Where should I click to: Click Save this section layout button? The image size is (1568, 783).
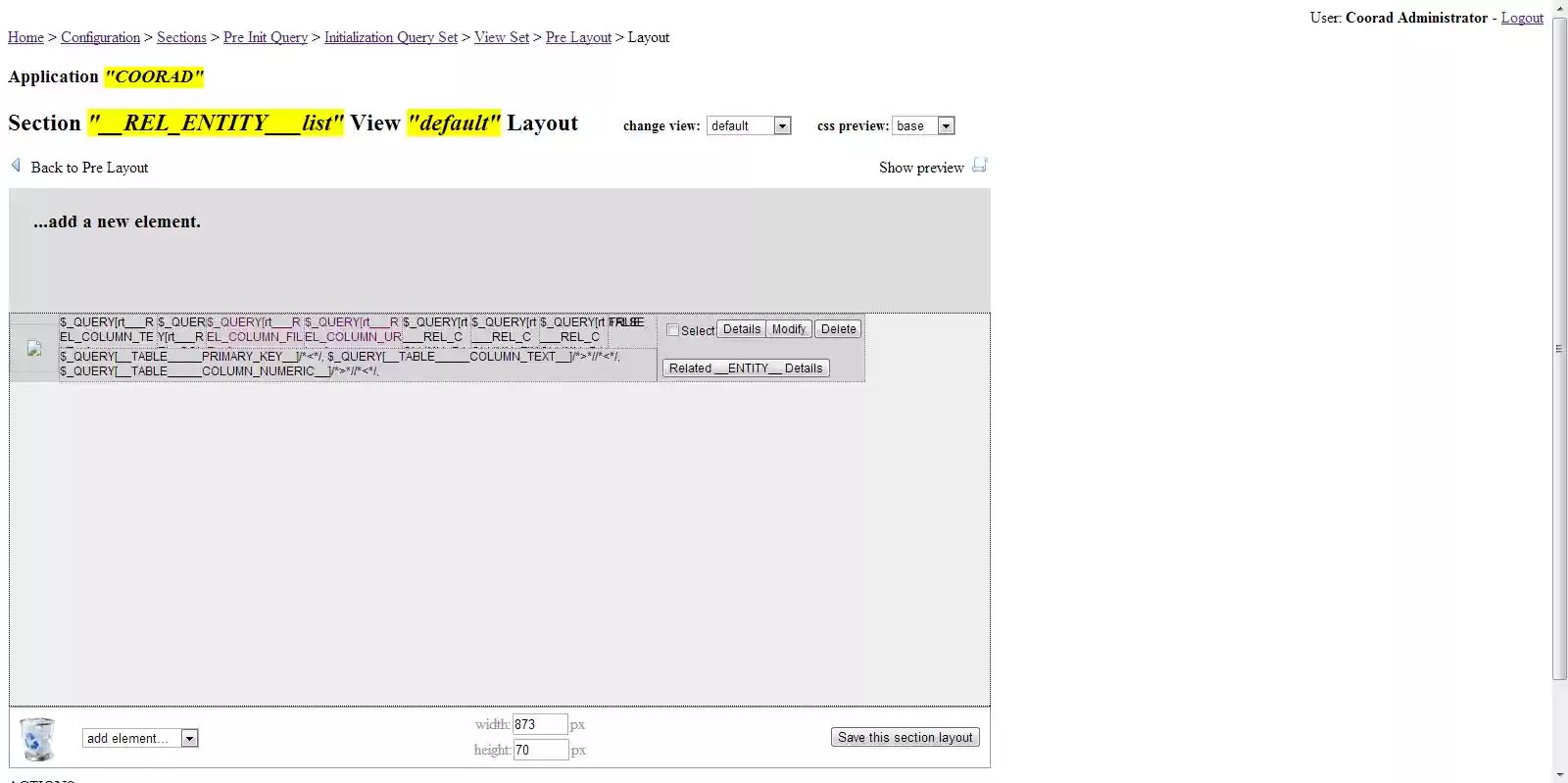(x=906, y=737)
